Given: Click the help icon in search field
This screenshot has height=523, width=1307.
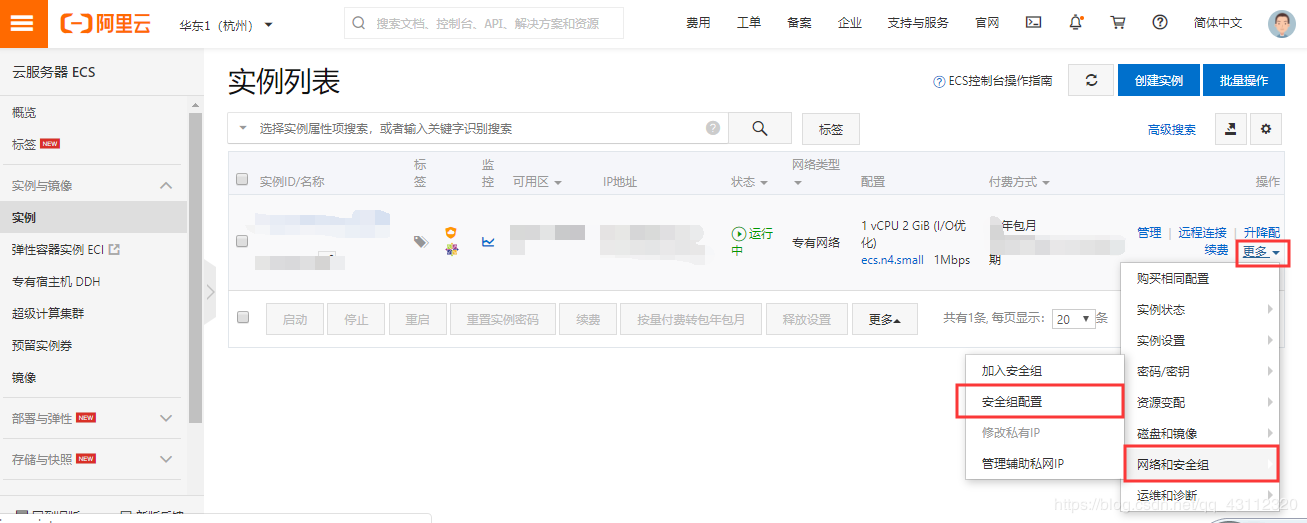Looking at the screenshot, I should pyautogui.click(x=713, y=128).
